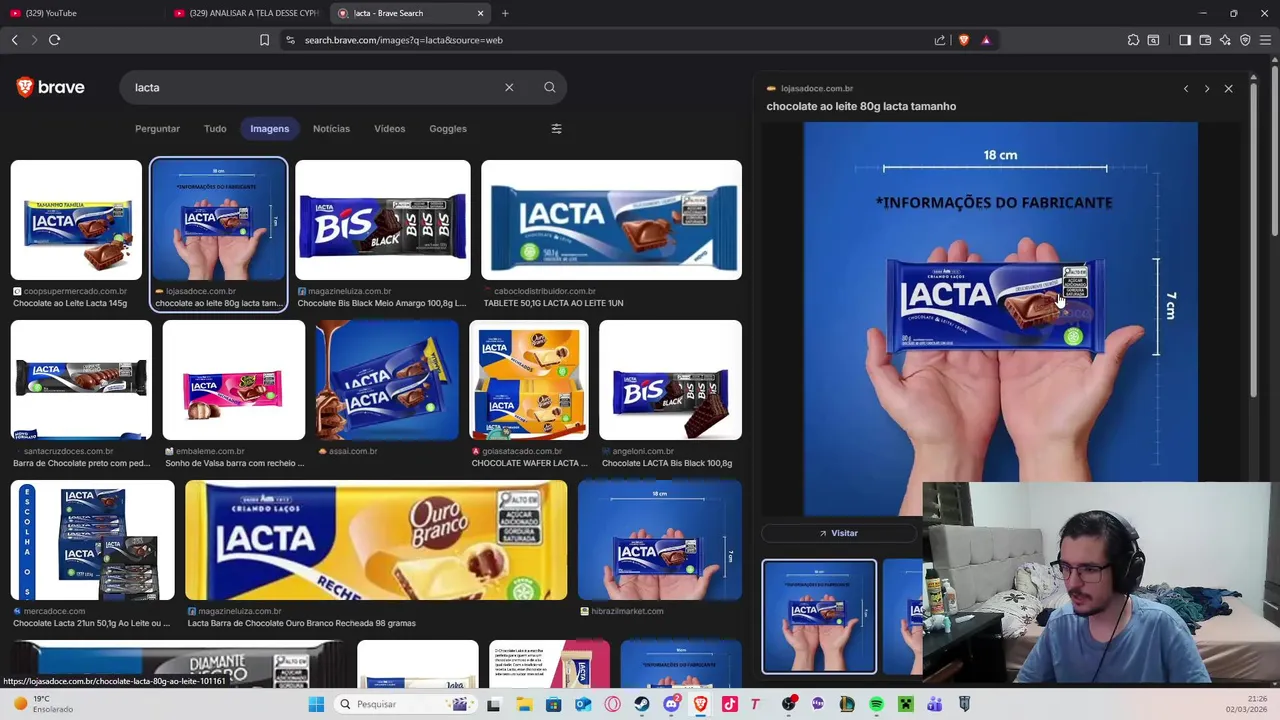
Task: Click the lojasadoce.com.br source link in the preview
Action: coord(817,88)
